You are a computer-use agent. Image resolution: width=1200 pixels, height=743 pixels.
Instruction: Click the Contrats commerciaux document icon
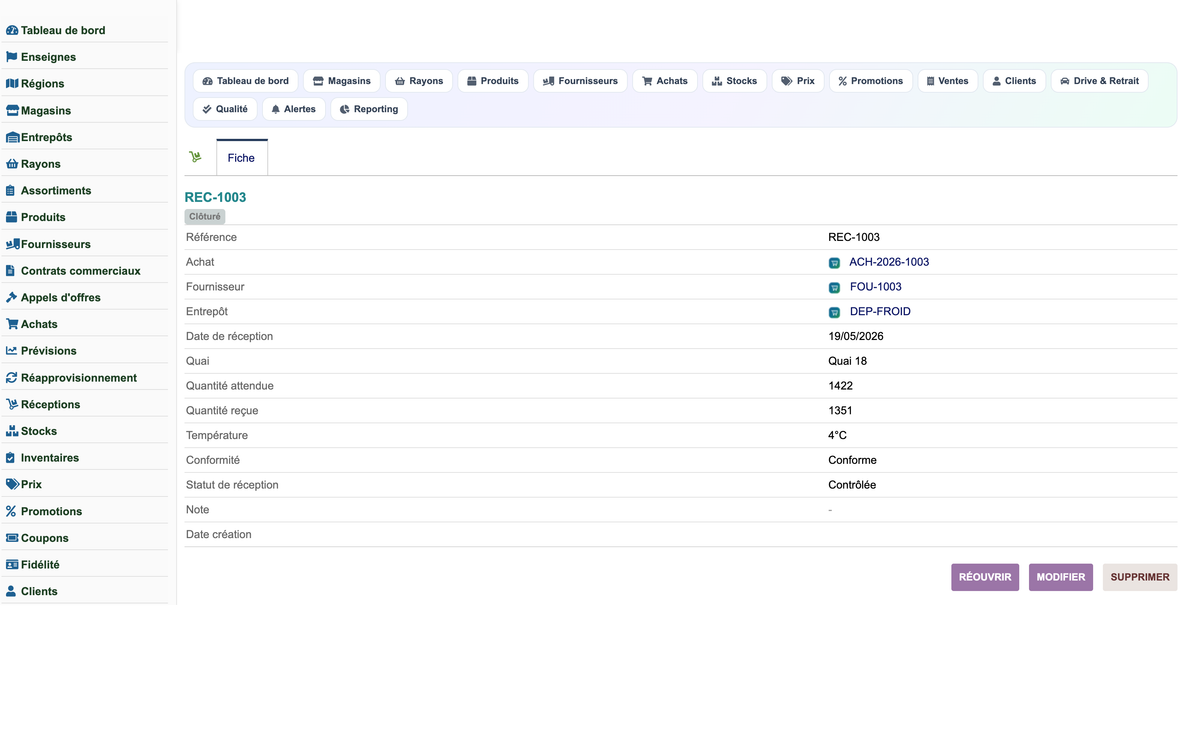coord(11,271)
